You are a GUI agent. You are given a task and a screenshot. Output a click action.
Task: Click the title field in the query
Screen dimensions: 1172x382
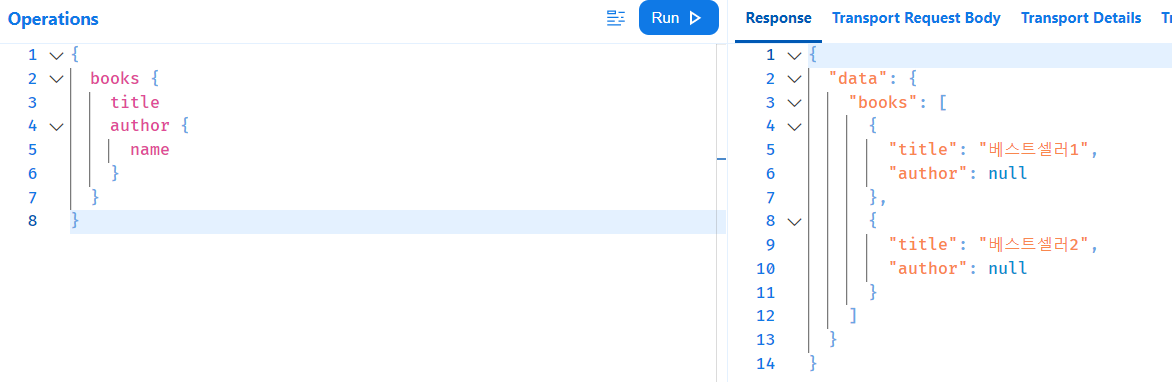[x=135, y=102]
